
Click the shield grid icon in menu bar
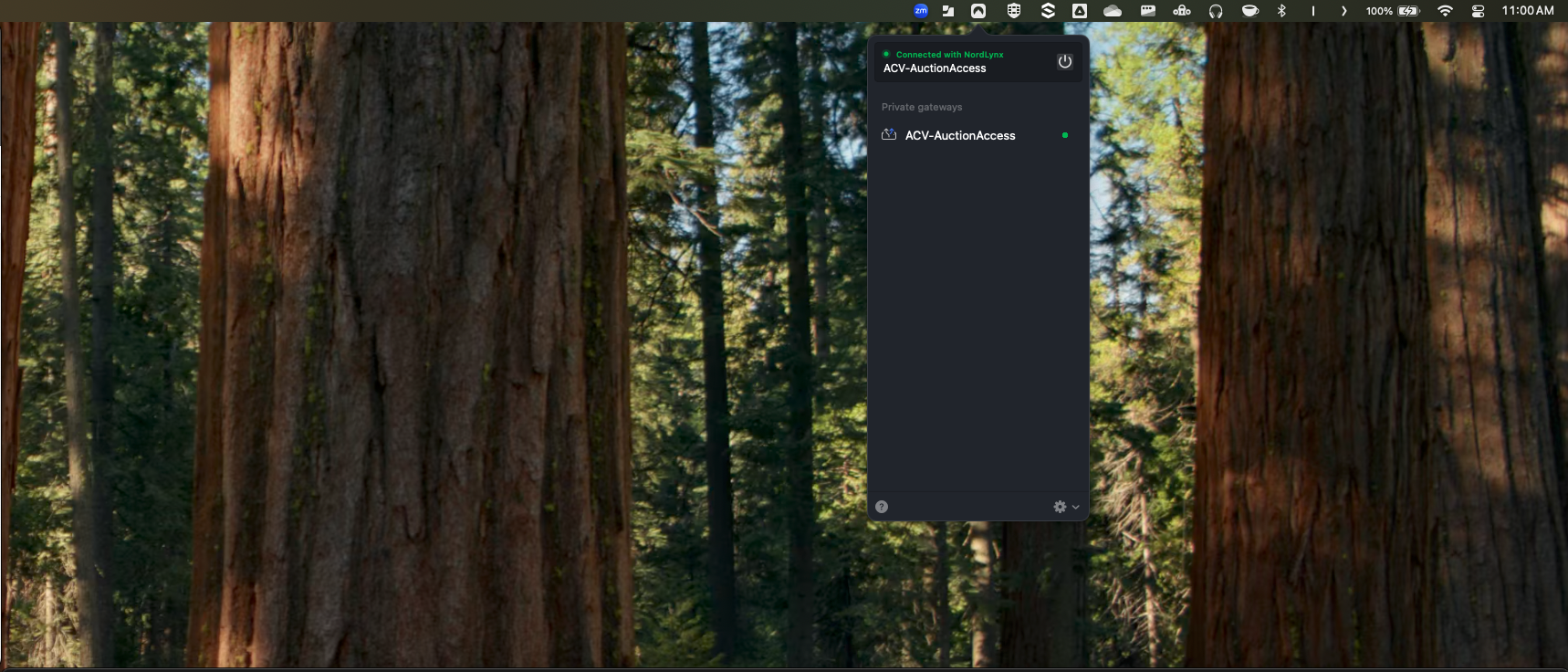(x=1013, y=11)
